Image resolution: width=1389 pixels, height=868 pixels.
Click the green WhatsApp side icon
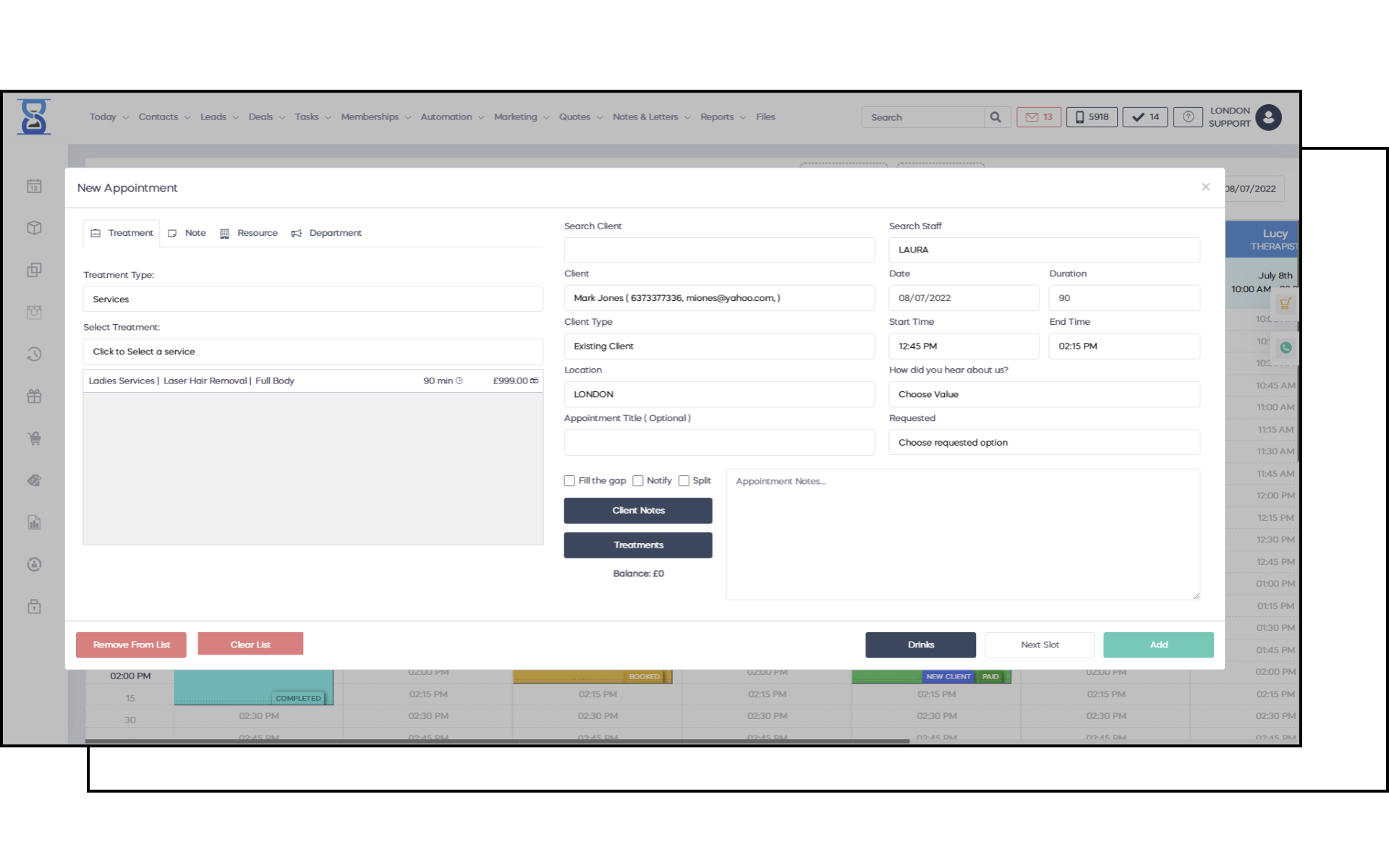1286,348
